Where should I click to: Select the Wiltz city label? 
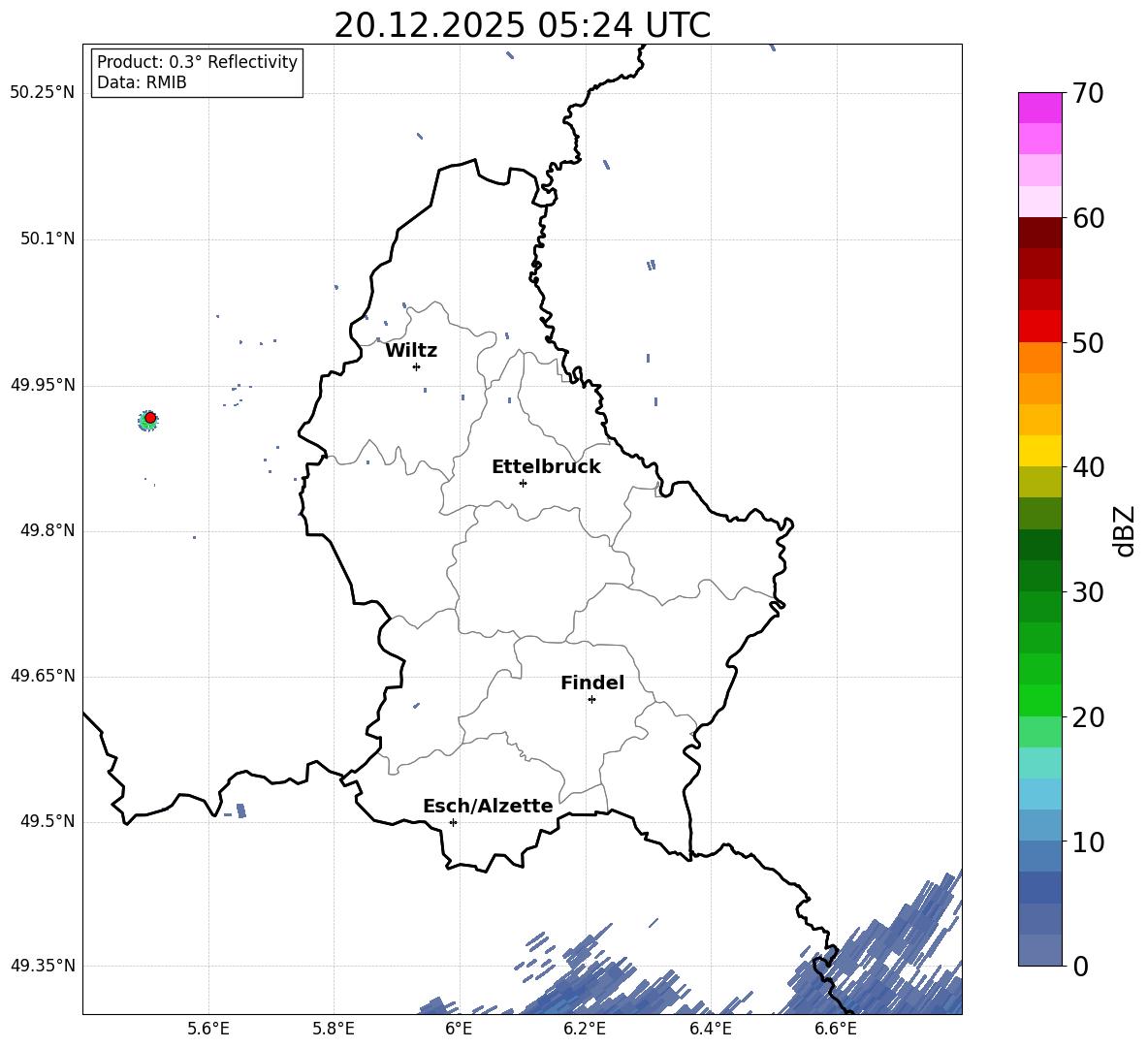point(411,351)
